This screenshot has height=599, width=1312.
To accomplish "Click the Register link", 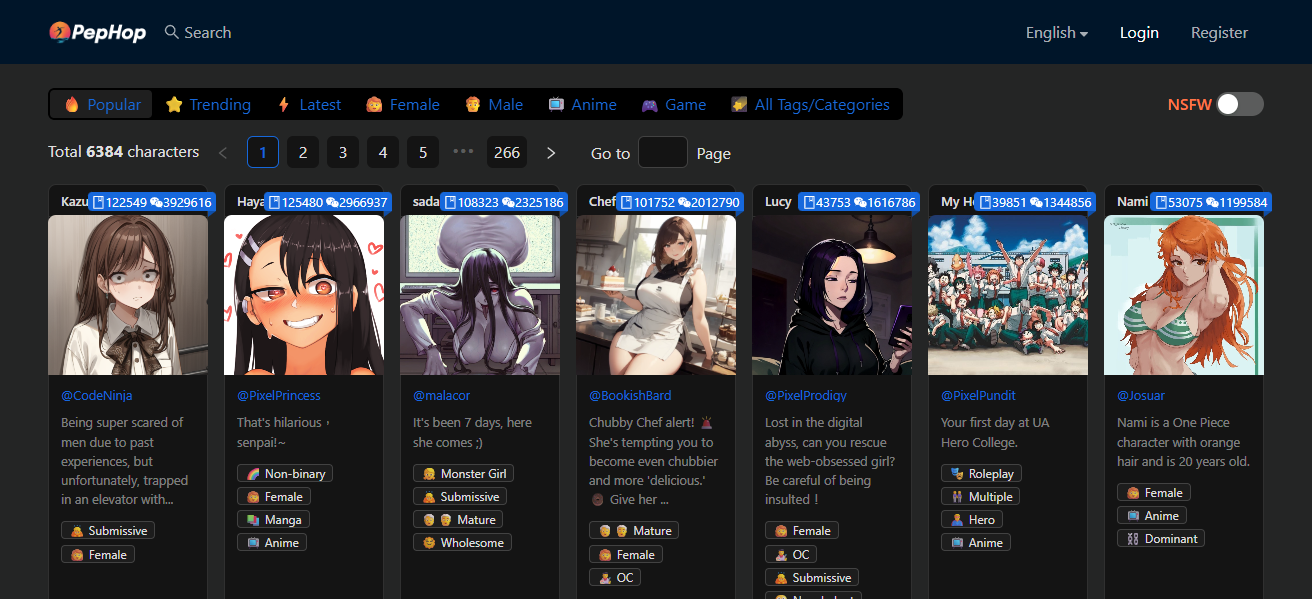I will [1219, 33].
